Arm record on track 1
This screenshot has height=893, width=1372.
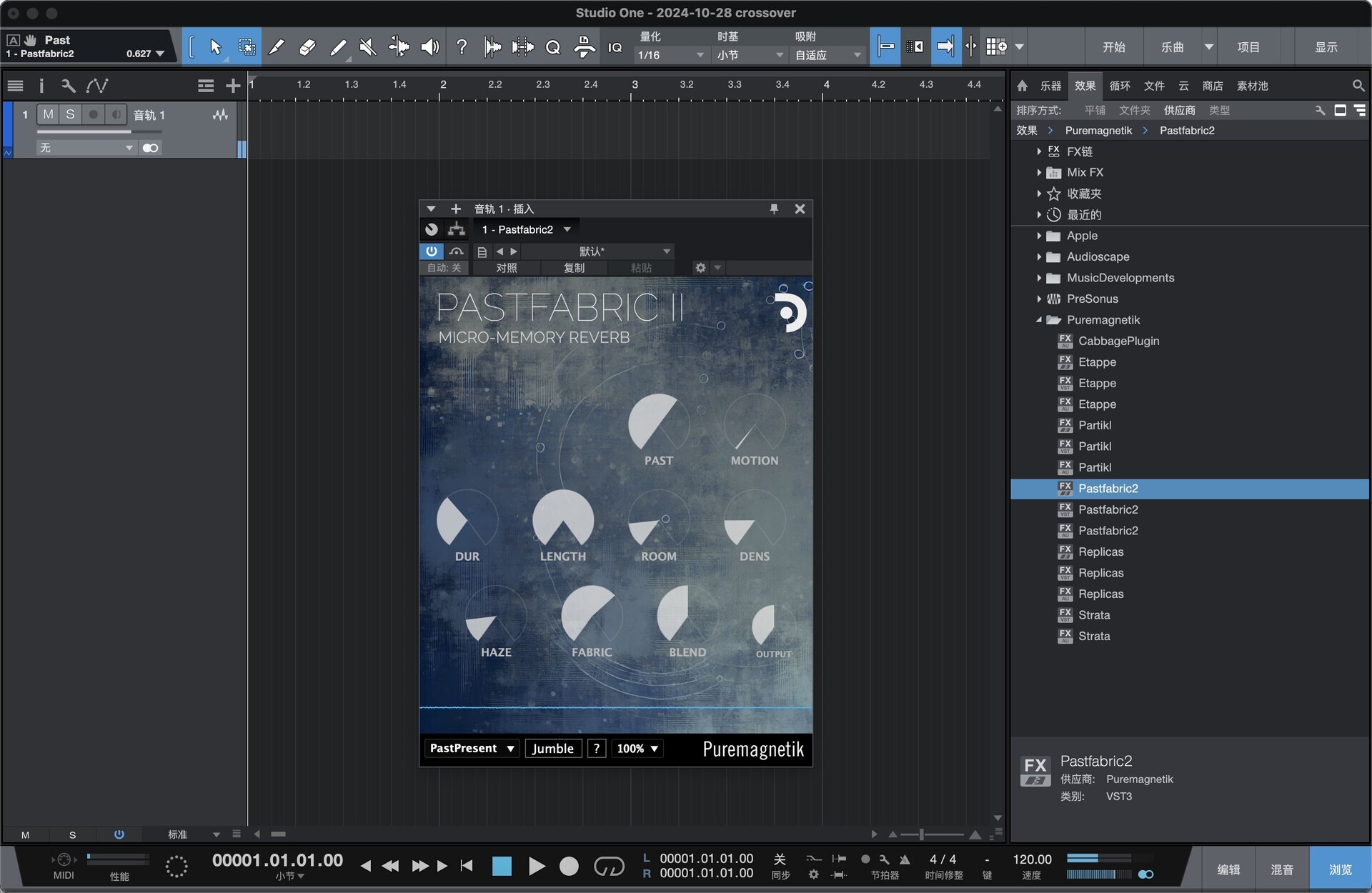click(x=93, y=114)
